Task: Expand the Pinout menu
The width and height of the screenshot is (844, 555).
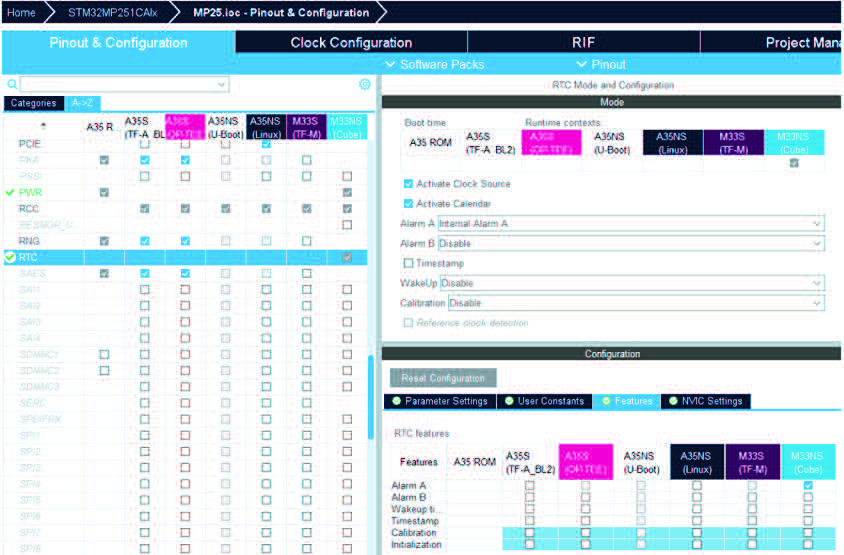Action: (x=601, y=65)
